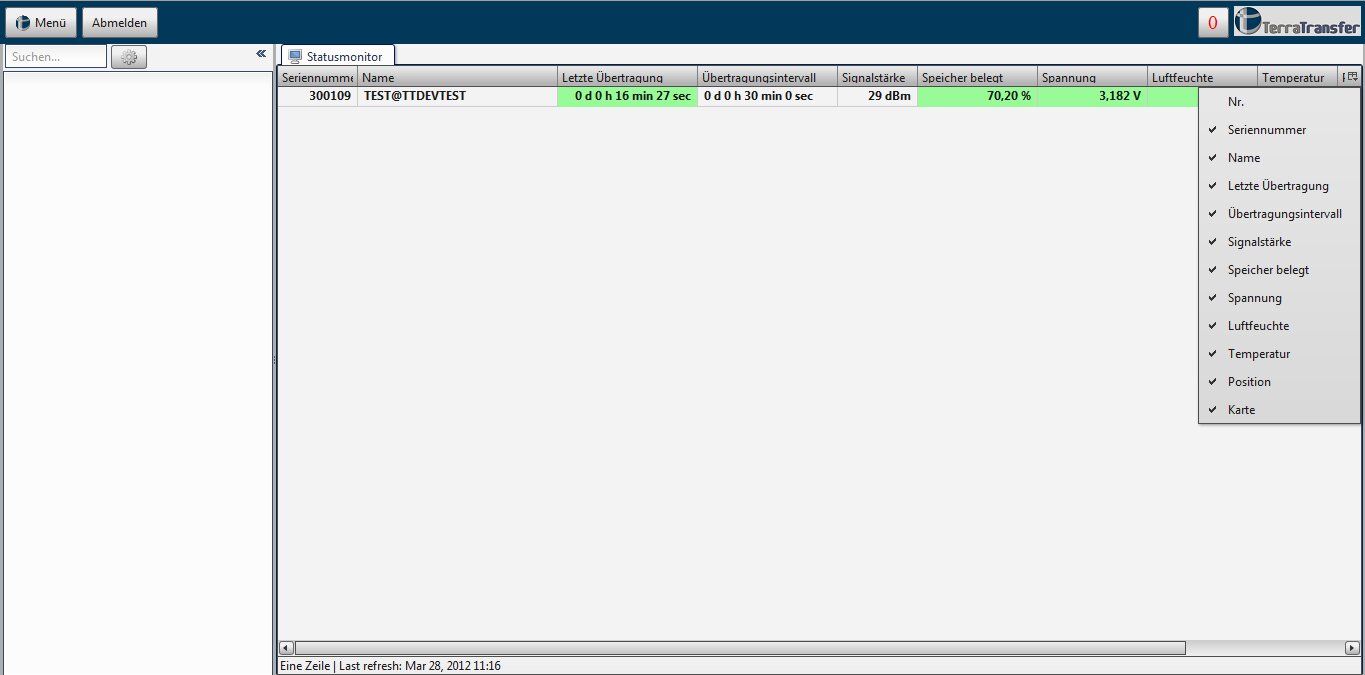The image size is (1365, 675).
Task: Uncheck Name in column menu
Action: click(1279, 158)
